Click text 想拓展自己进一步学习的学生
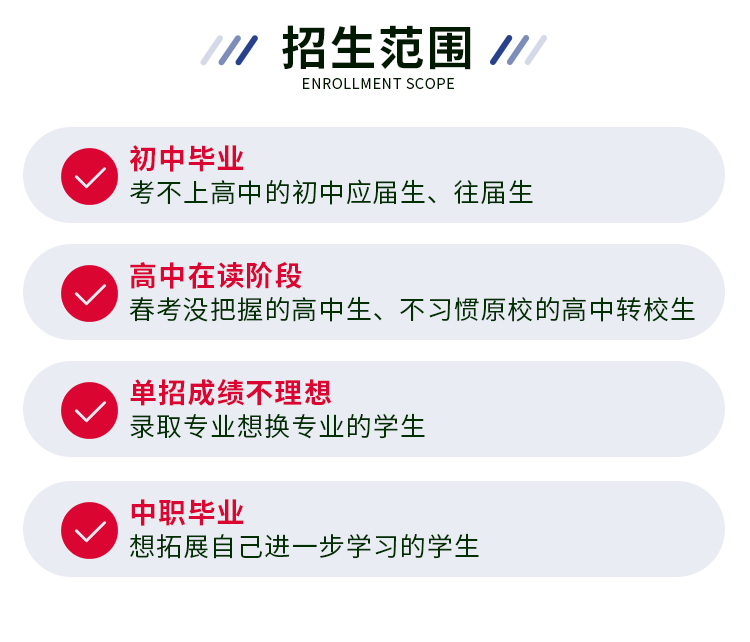Viewport: 750px width, 642px height. (305, 546)
